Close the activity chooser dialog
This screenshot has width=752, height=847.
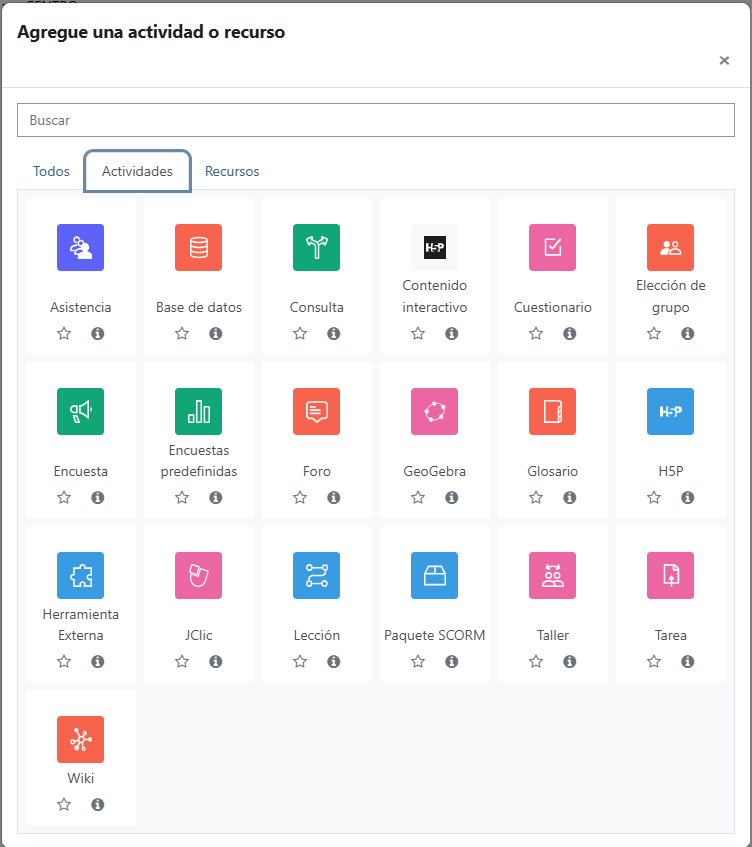[x=724, y=60]
